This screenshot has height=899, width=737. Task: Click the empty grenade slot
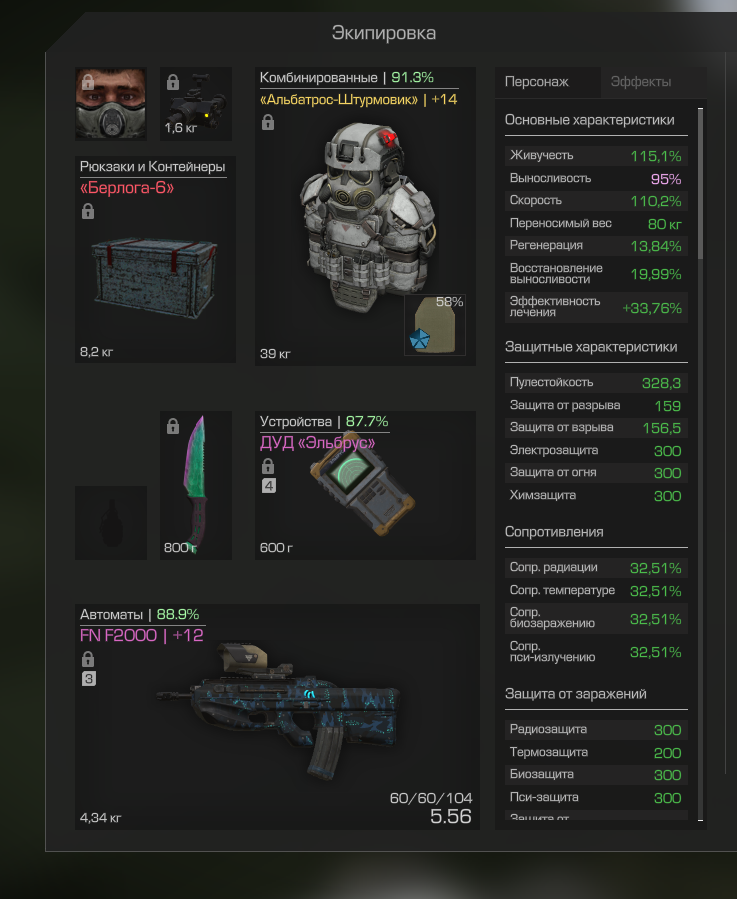tap(111, 522)
